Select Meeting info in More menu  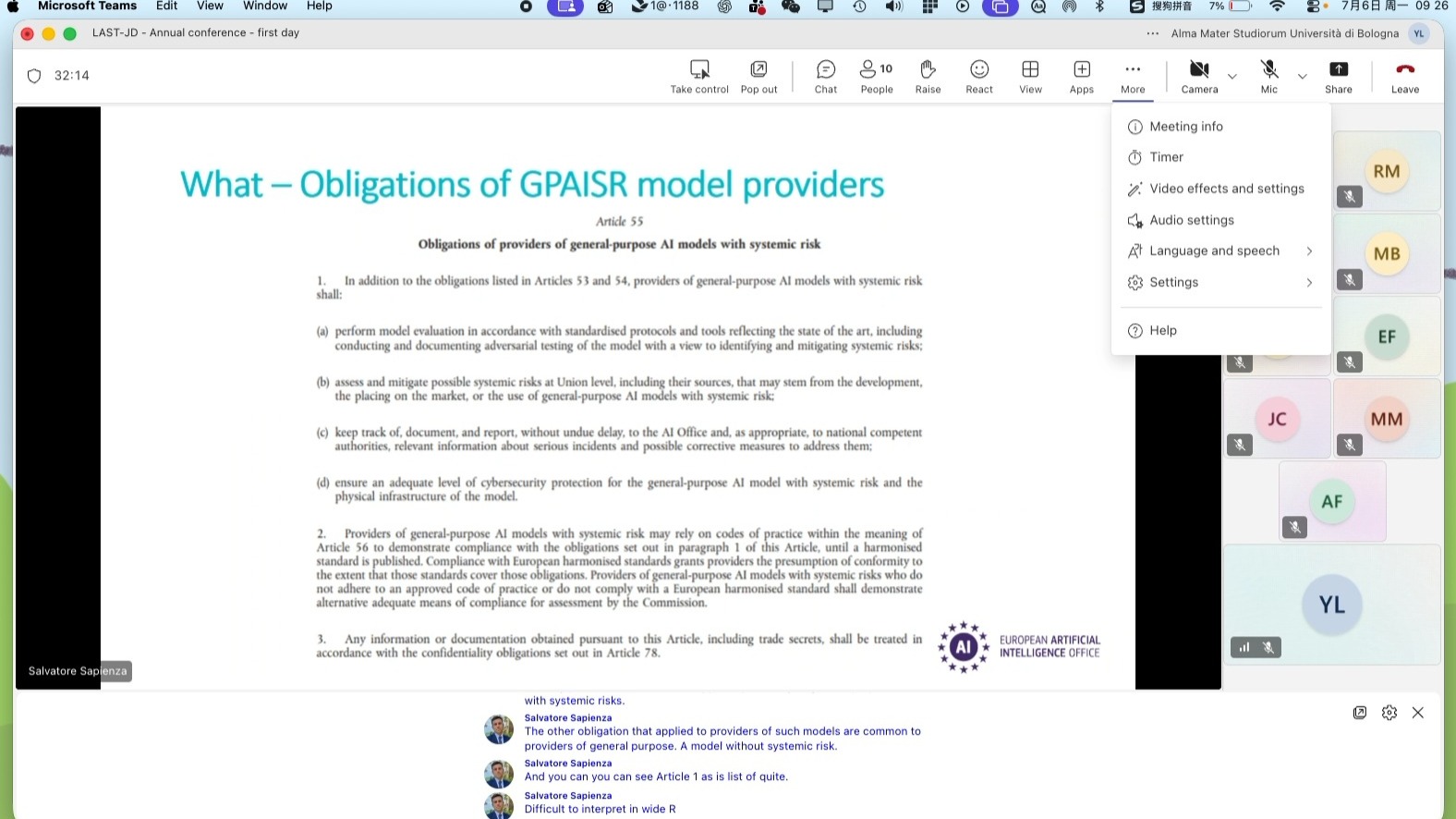(x=1220, y=127)
